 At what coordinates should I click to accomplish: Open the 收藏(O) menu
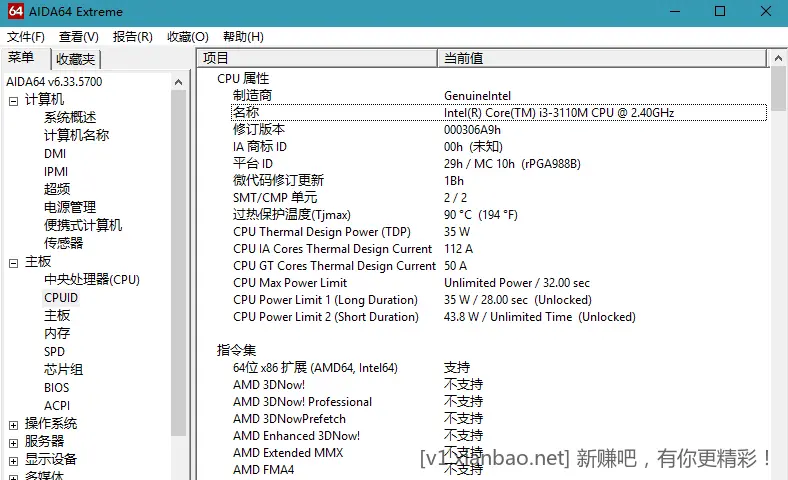(x=187, y=37)
